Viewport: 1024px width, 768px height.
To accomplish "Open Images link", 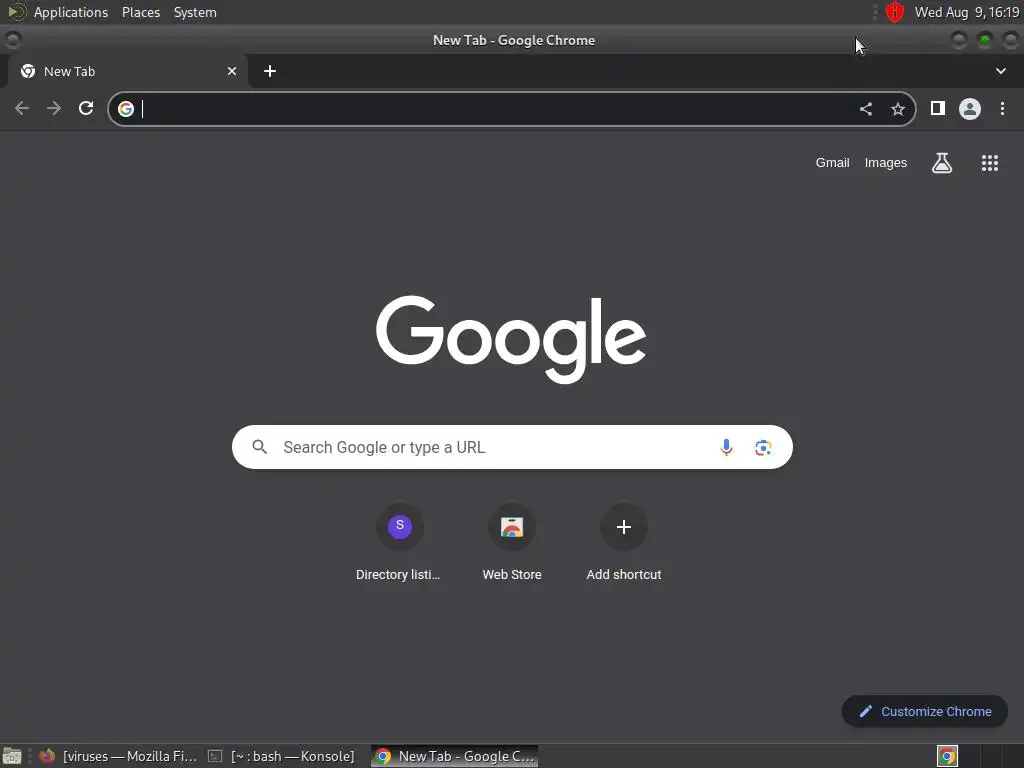I will tap(886, 163).
